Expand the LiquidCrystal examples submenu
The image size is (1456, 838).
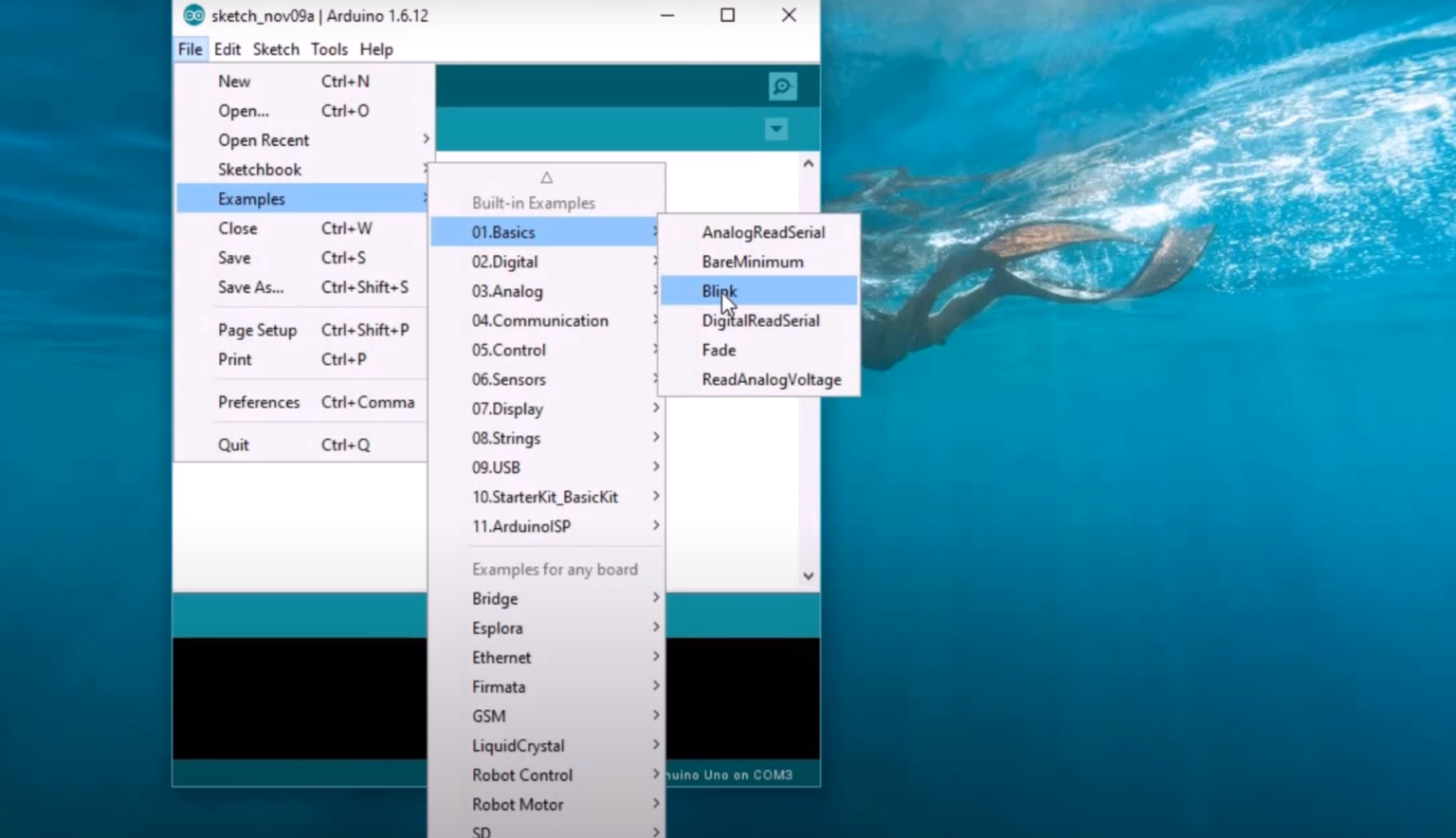click(x=518, y=745)
